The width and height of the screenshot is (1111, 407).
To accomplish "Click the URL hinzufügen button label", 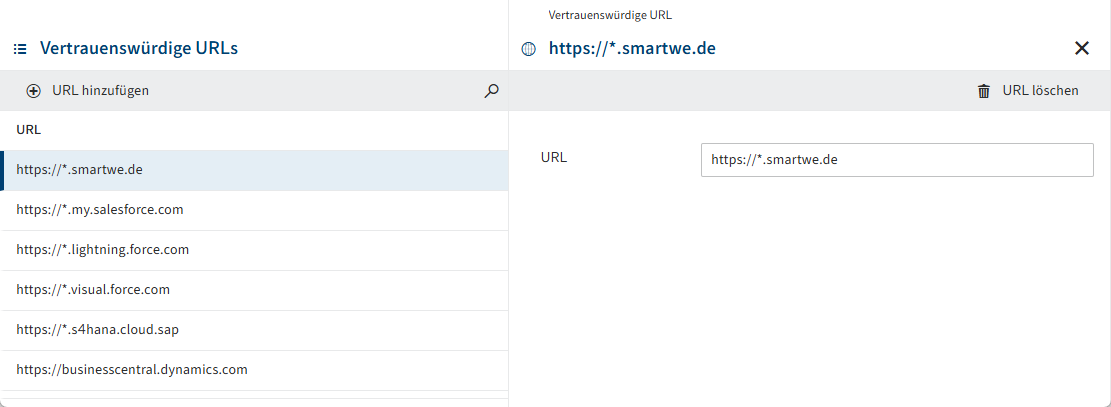I will click(101, 91).
